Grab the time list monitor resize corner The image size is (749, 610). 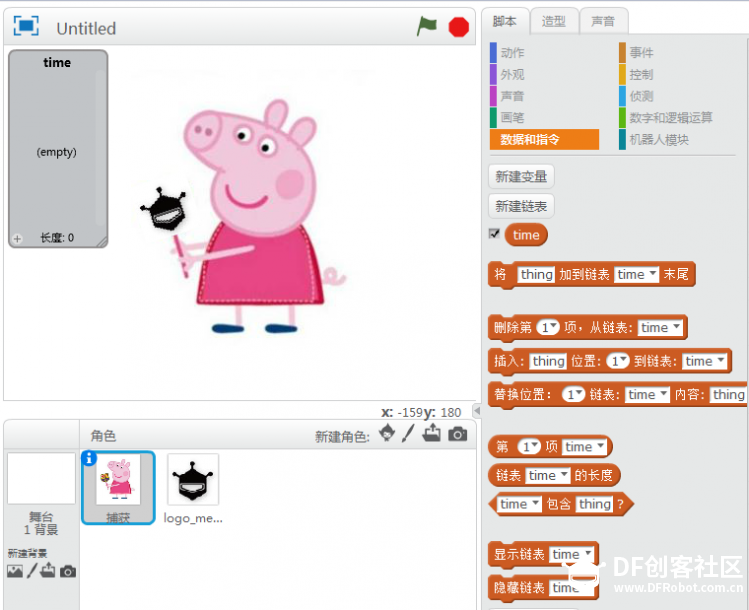tap(102, 242)
